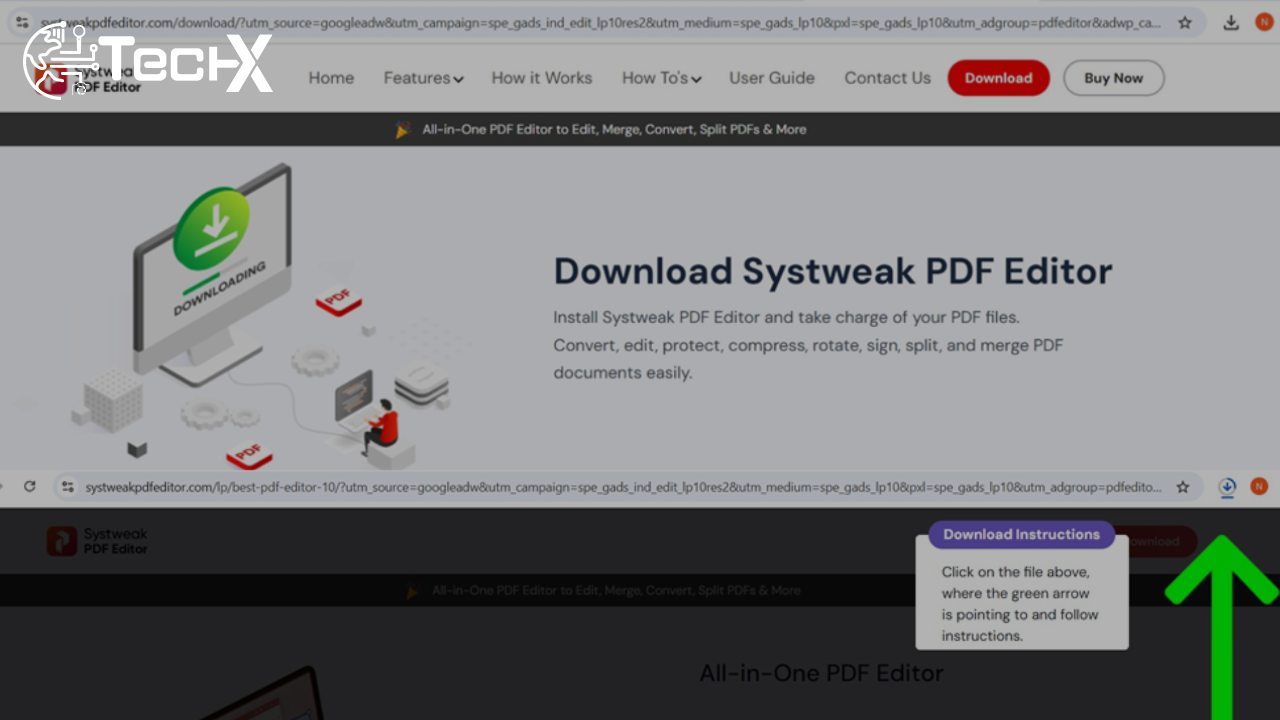This screenshot has width=1280, height=720.
Task: Click the profile avatar in the lower browser bar
Action: [x=1258, y=487]
